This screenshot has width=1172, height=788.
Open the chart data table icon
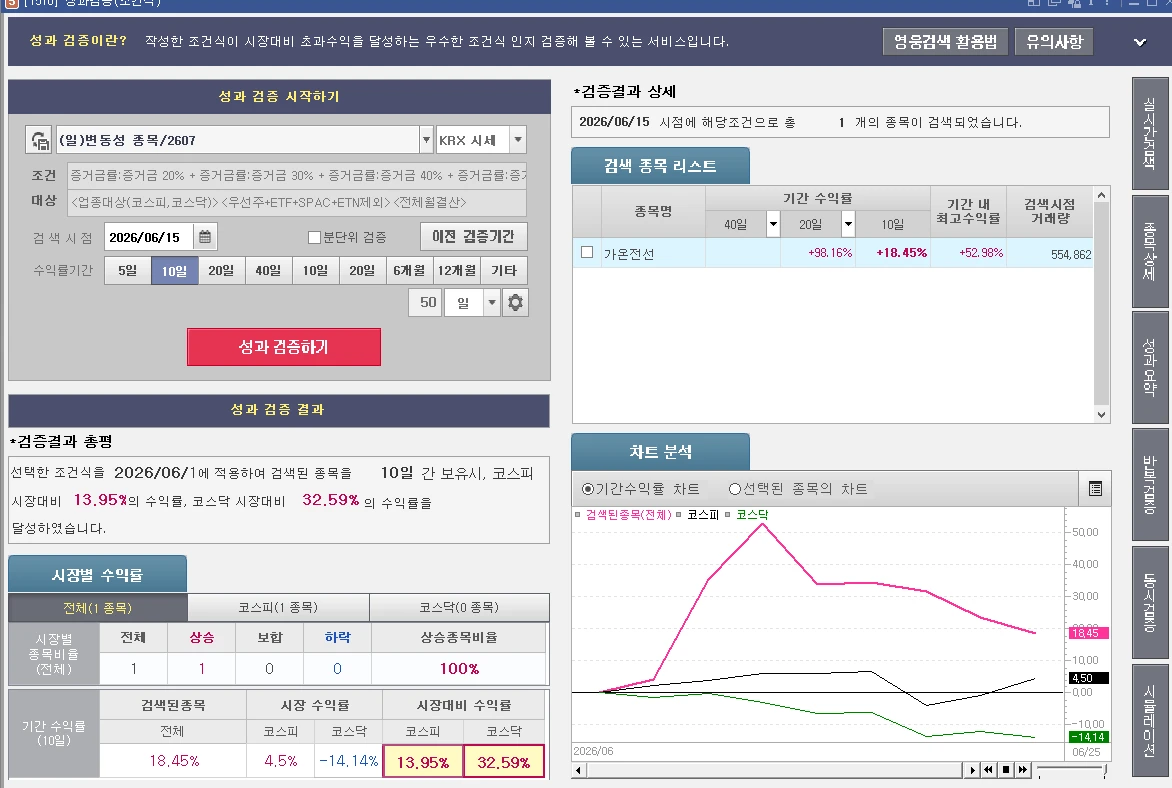tap(1095, 489)
